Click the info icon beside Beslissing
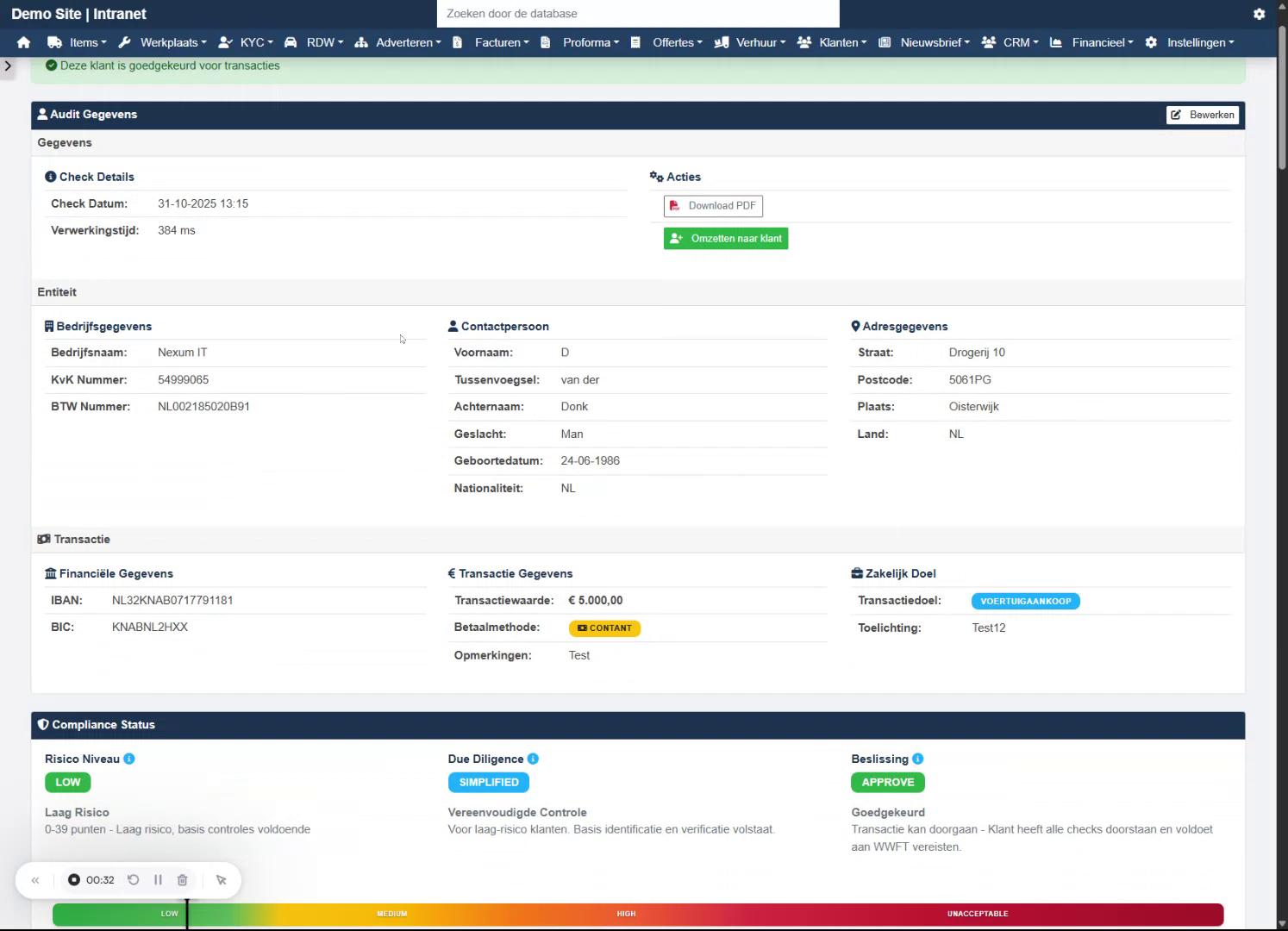 tap(918, 759)
